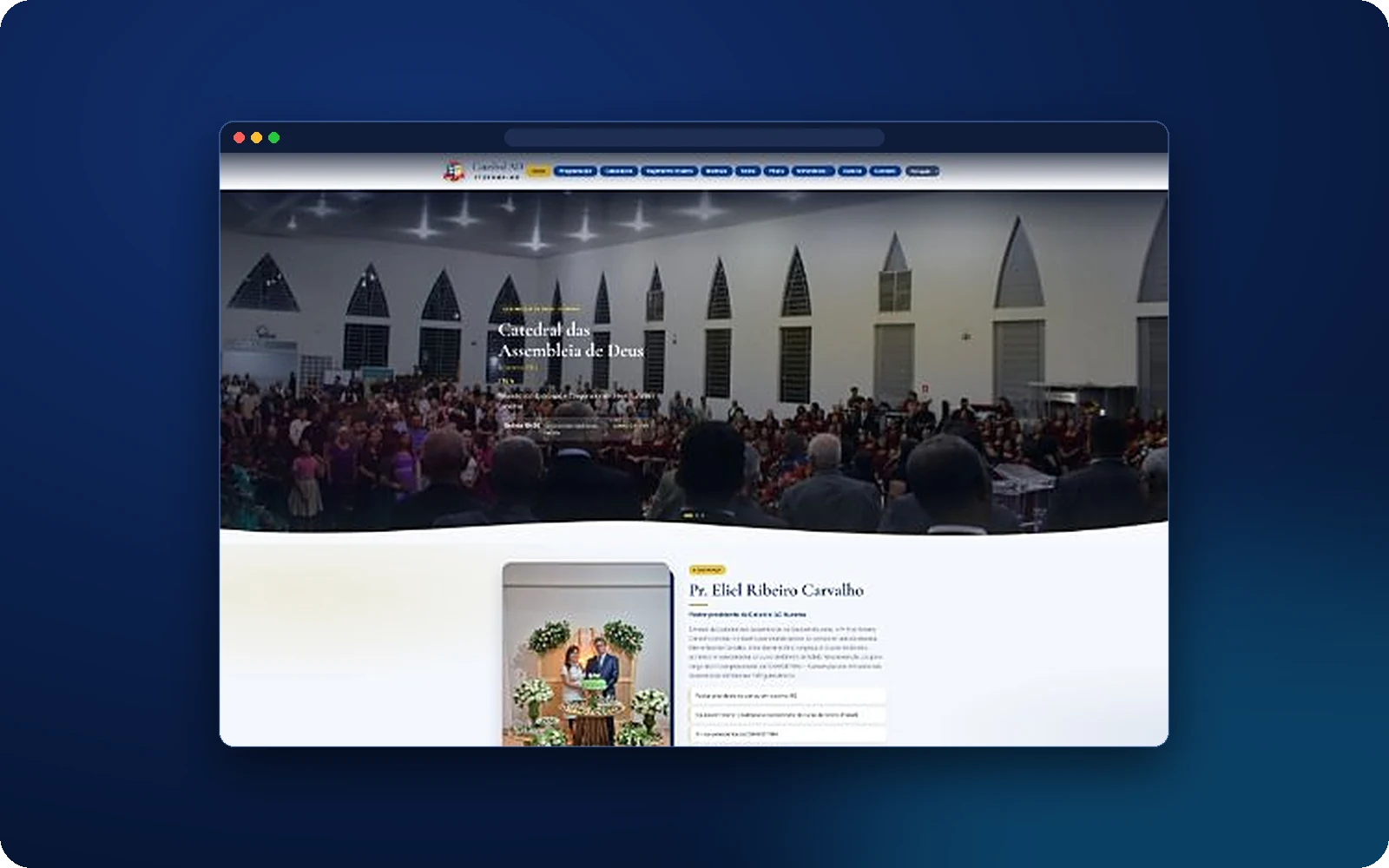
Task: Click the browser address bar
Action: (x=694, y=137)
